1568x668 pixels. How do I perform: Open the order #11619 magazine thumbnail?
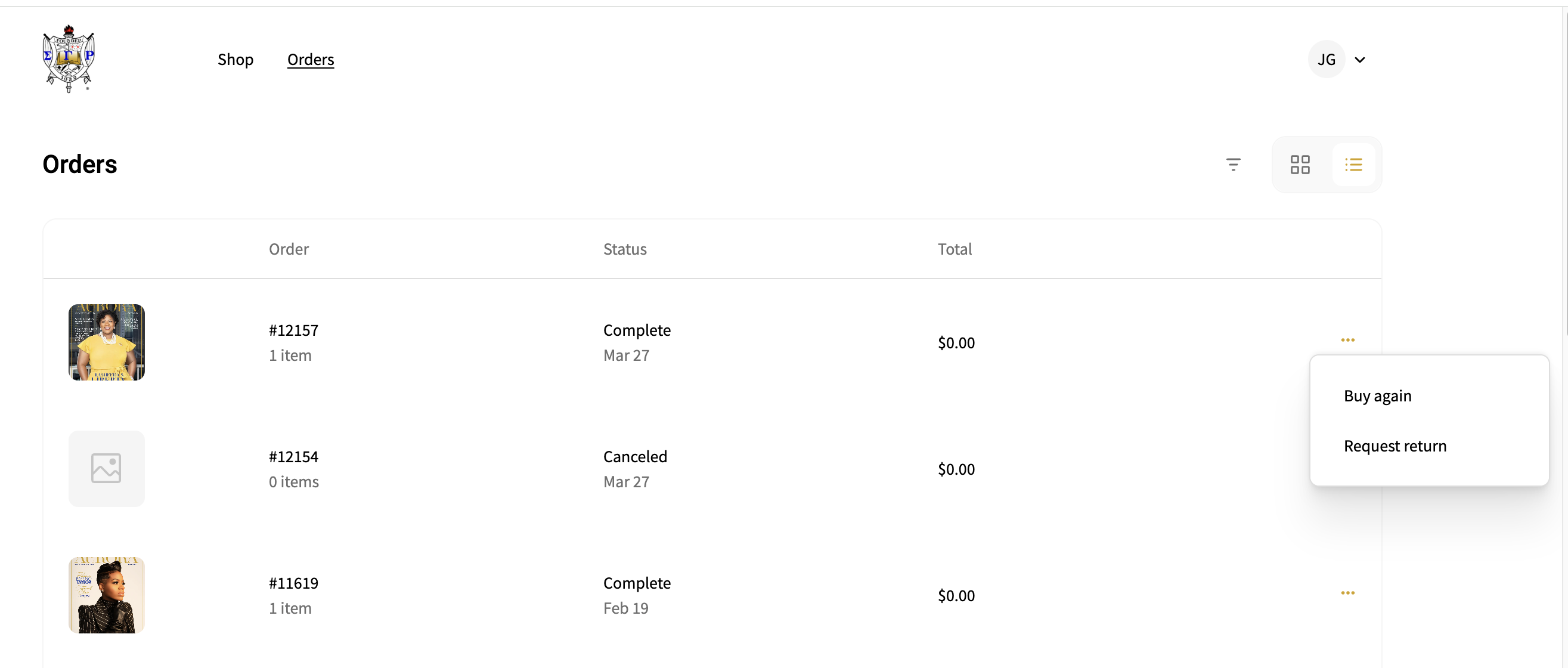click(107, 595)
